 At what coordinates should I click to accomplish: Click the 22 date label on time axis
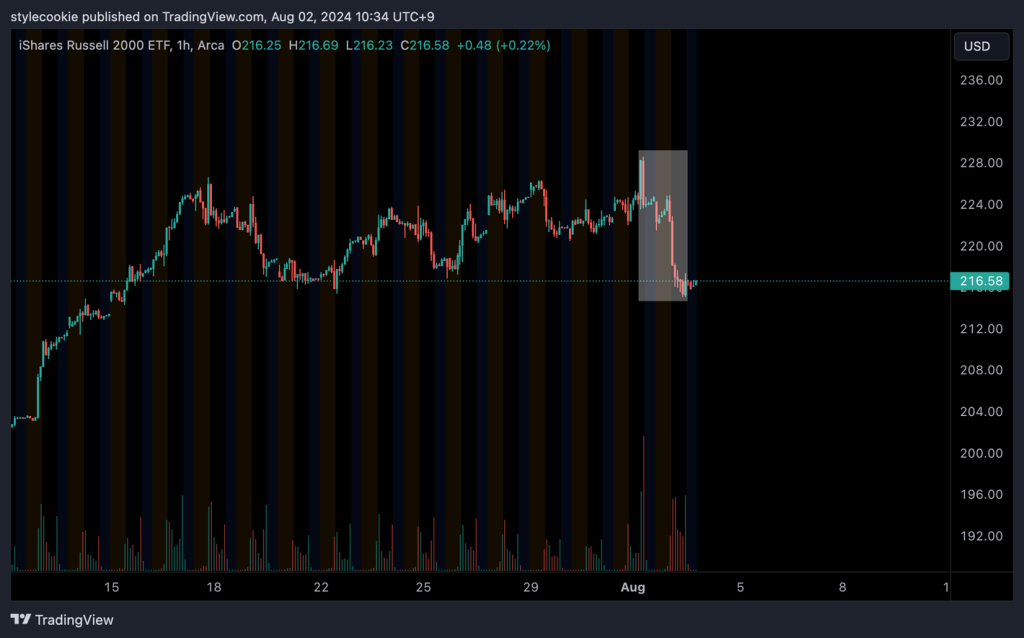coord(321,587)
